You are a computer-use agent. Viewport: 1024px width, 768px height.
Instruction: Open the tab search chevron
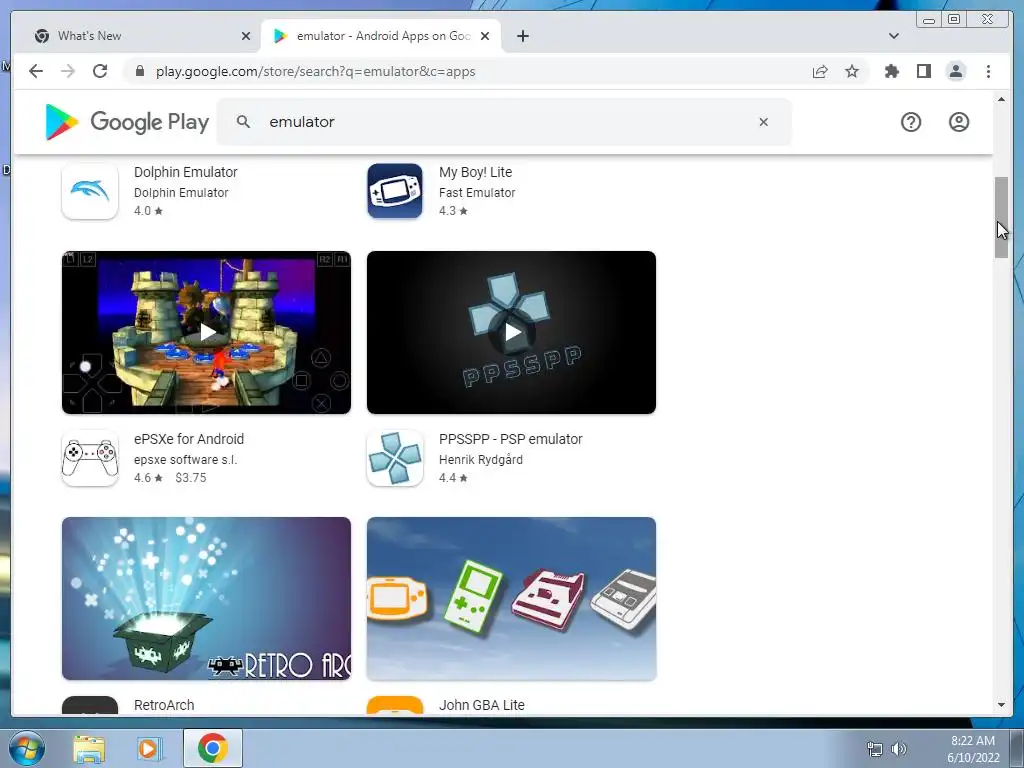[893, 36]
